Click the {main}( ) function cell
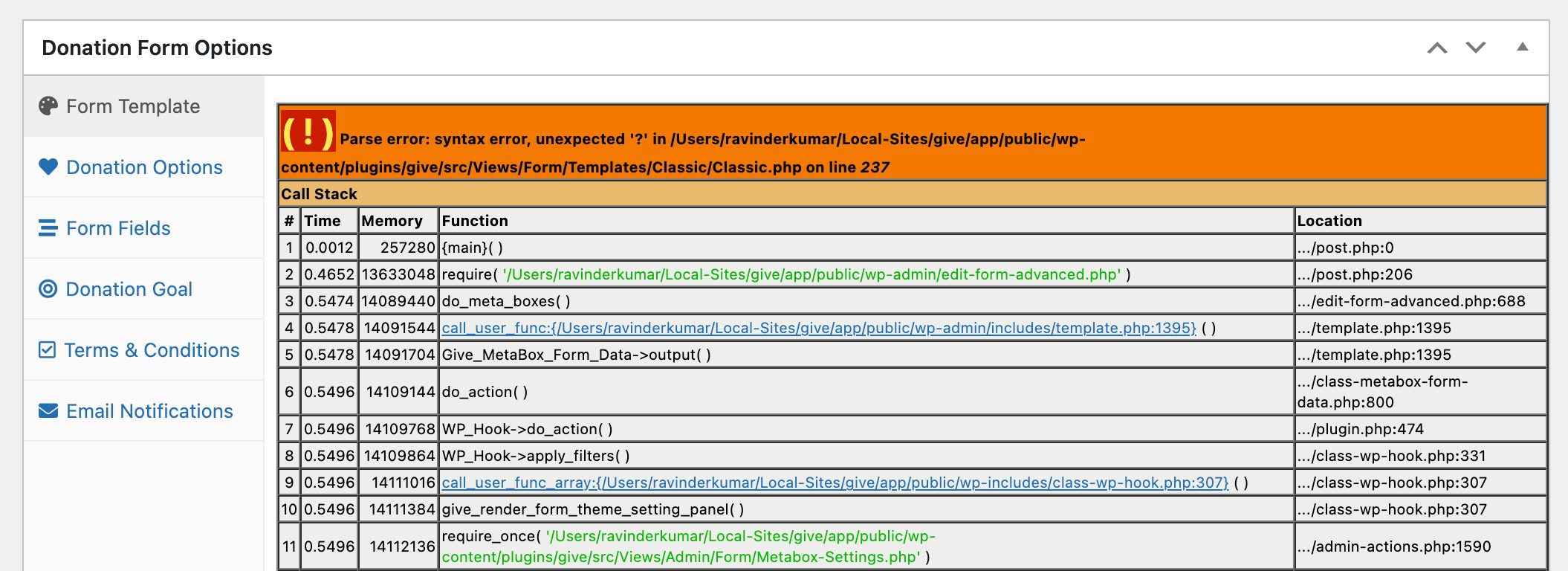 pos(866,248)
